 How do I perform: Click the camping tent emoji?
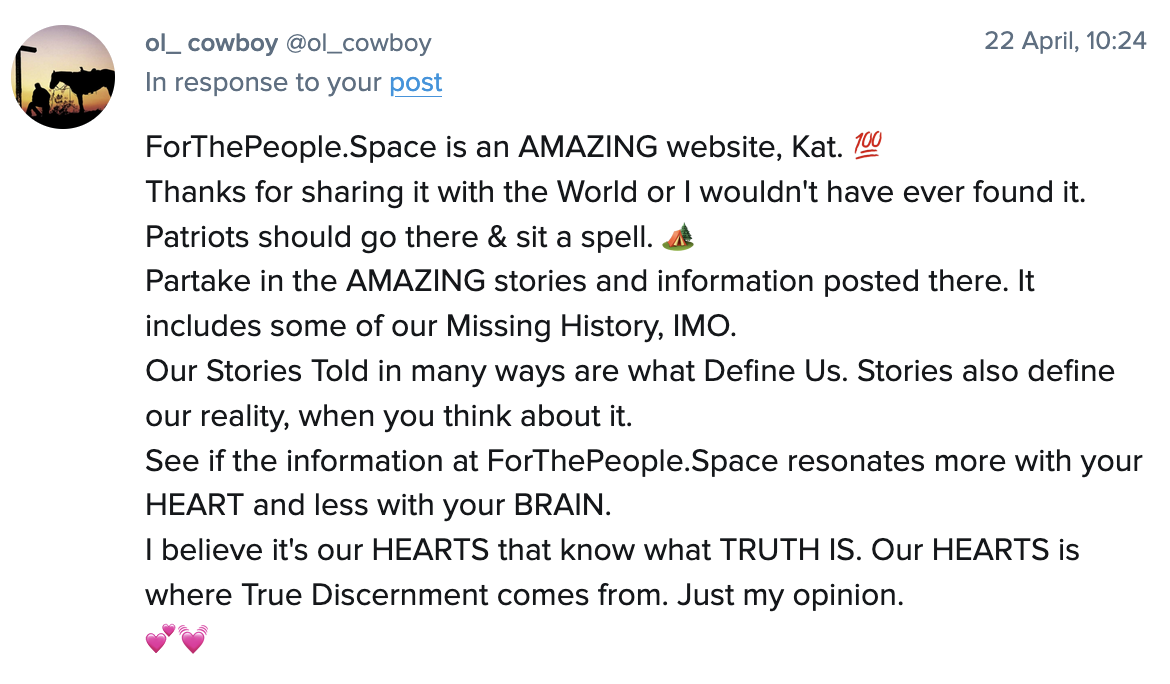pos(678,237)
